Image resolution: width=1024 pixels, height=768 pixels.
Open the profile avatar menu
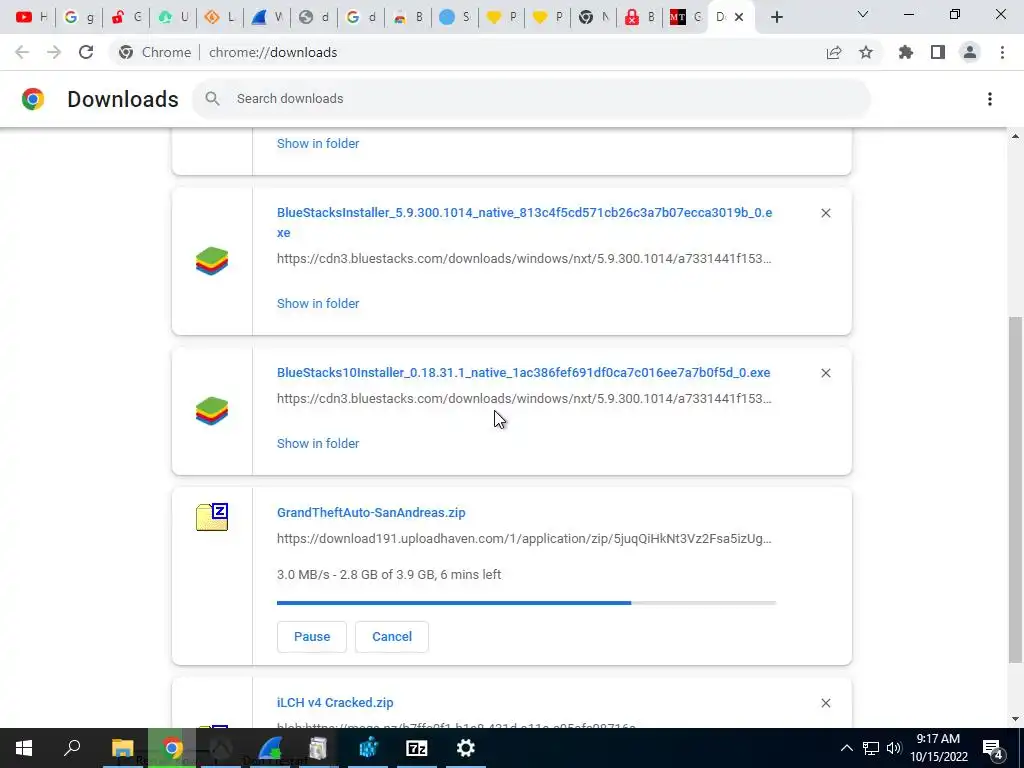coord(970,52)
